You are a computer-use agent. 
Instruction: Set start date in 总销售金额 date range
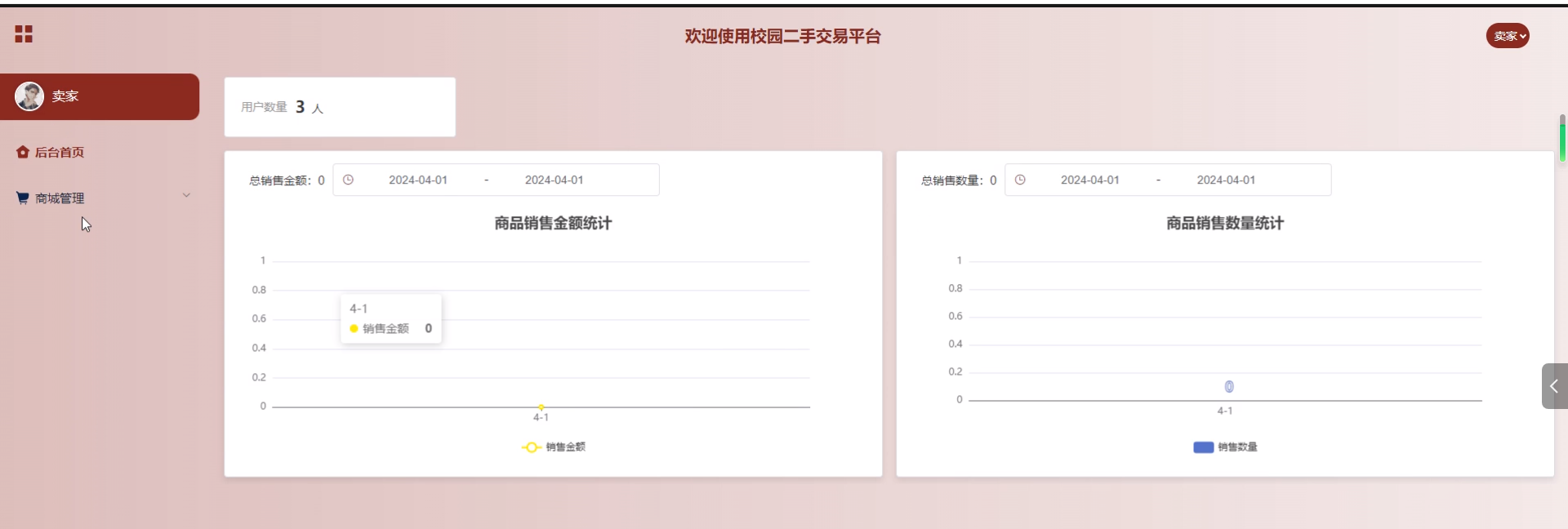point(418,180)
